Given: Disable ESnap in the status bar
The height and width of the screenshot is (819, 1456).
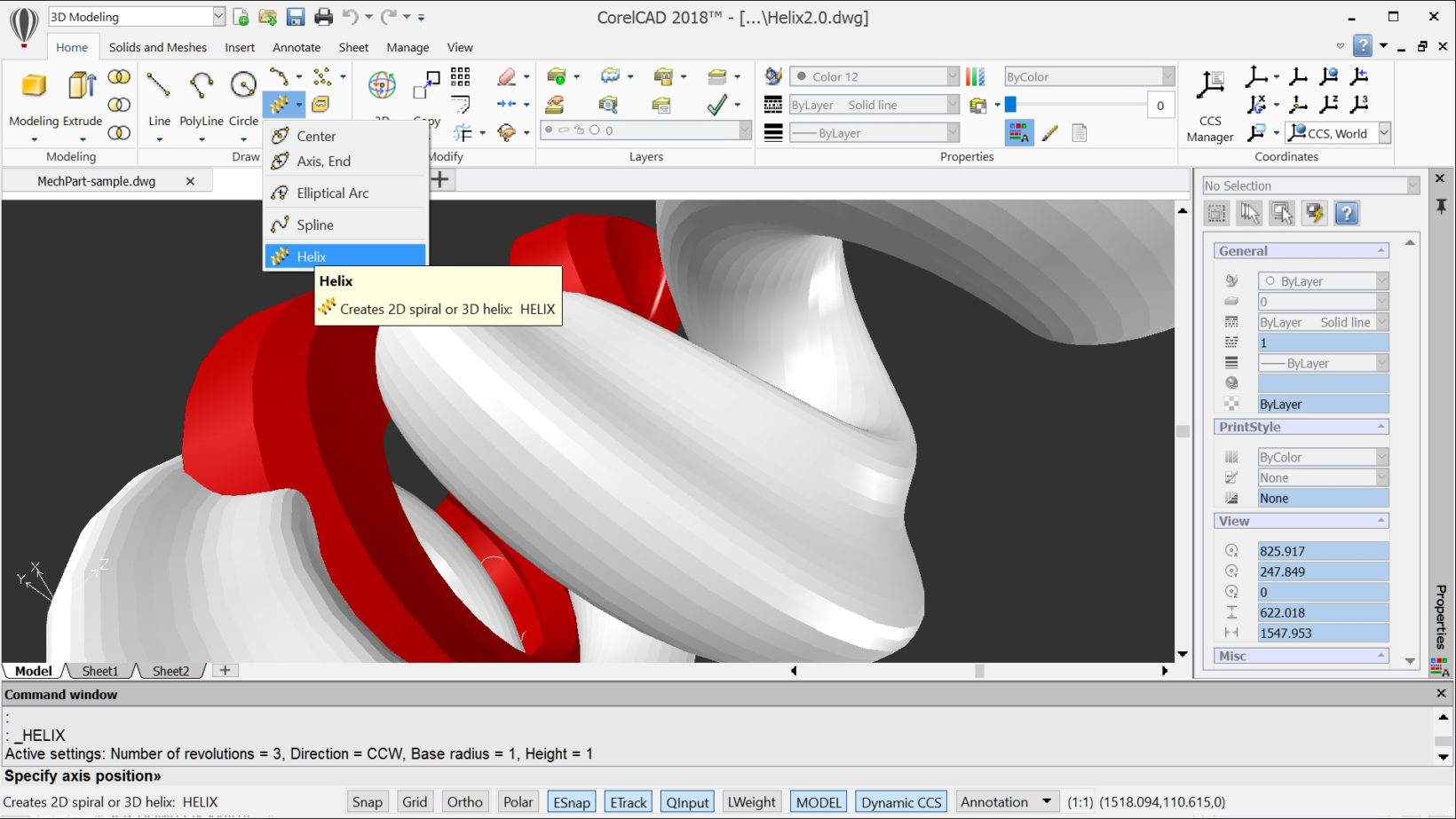Looking at the screenshot, I should 571,802.
